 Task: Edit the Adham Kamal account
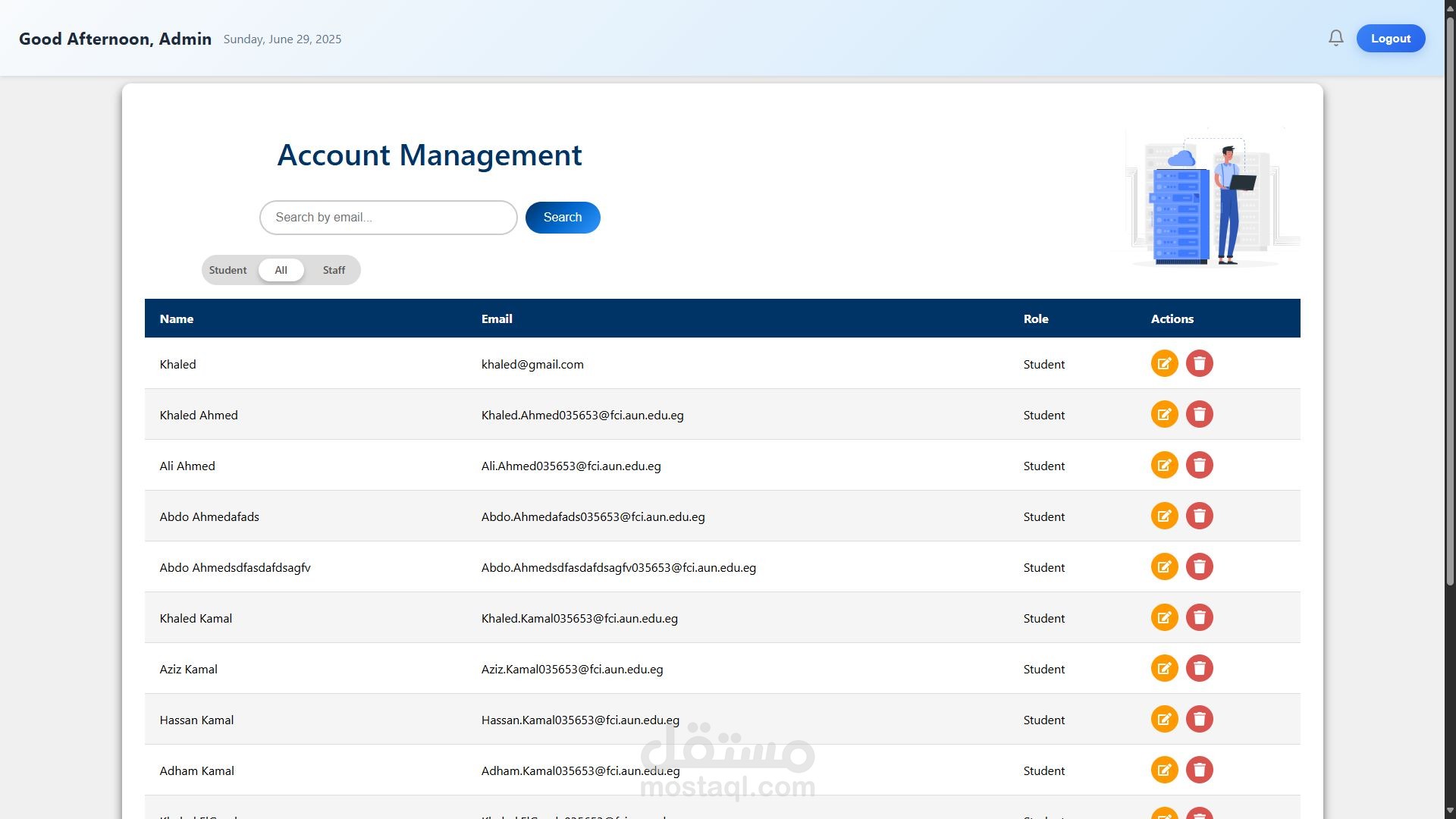coord(1164,770)
